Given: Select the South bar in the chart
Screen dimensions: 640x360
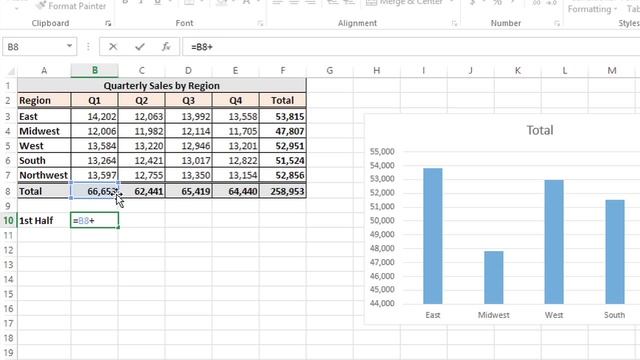Looking at the screenshot, I should pyautogui.click(x=615, y=252).
